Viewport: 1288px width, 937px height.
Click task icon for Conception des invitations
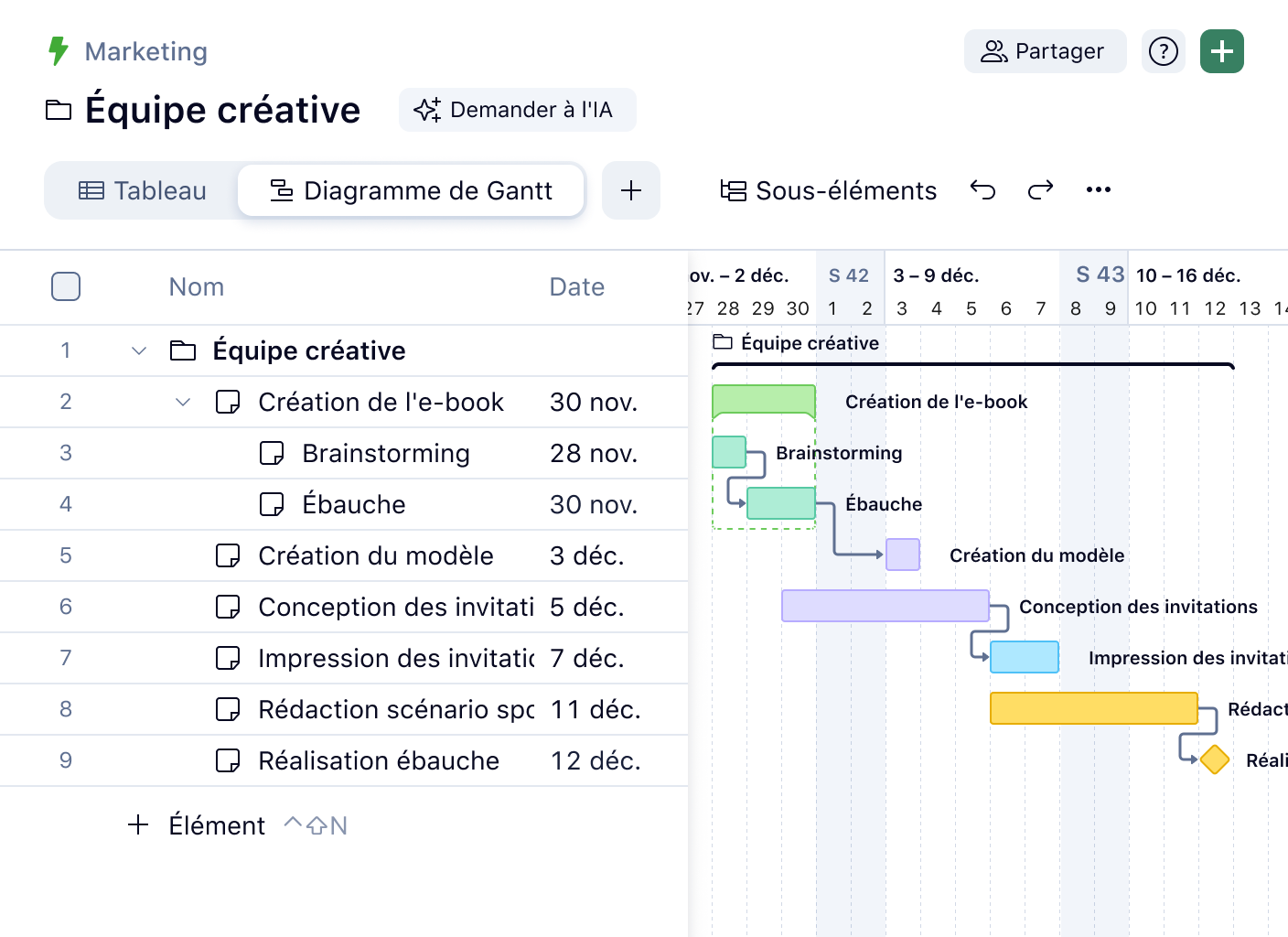228,607
